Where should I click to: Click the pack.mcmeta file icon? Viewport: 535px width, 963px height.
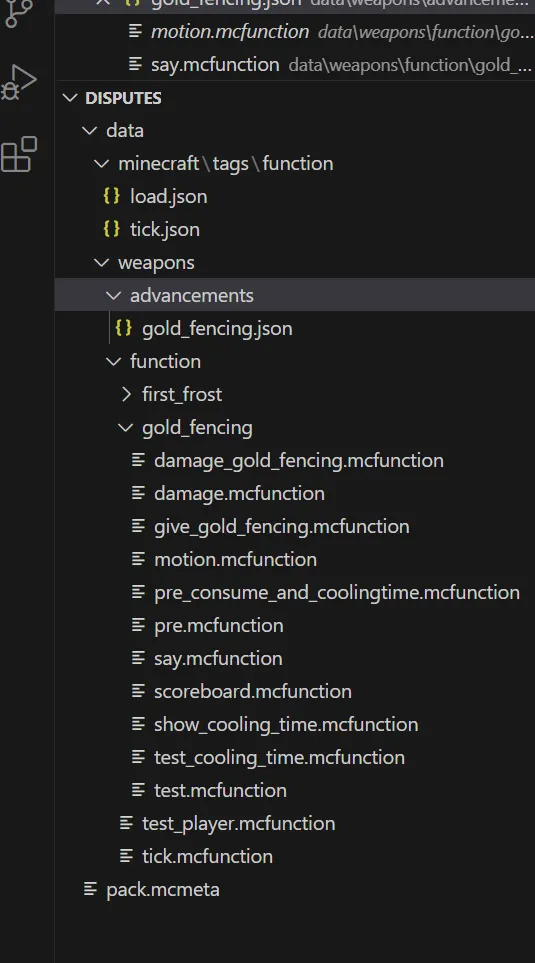click(x=90, y=889)
